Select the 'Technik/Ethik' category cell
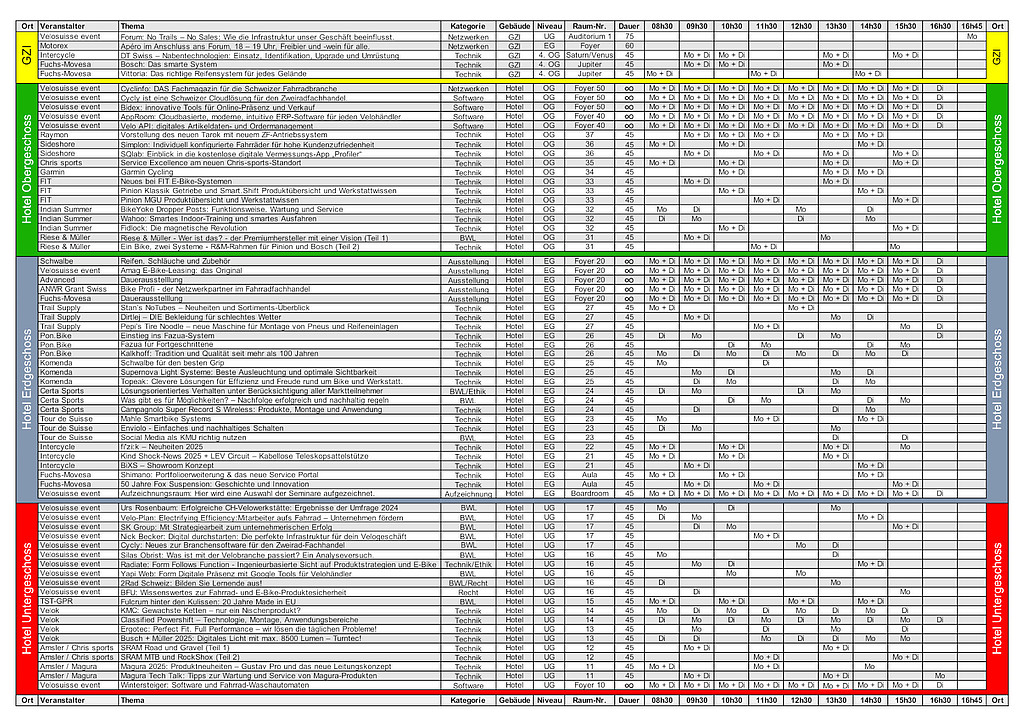The width and height of the screenshot is (1024, 724). pos(468,564)
